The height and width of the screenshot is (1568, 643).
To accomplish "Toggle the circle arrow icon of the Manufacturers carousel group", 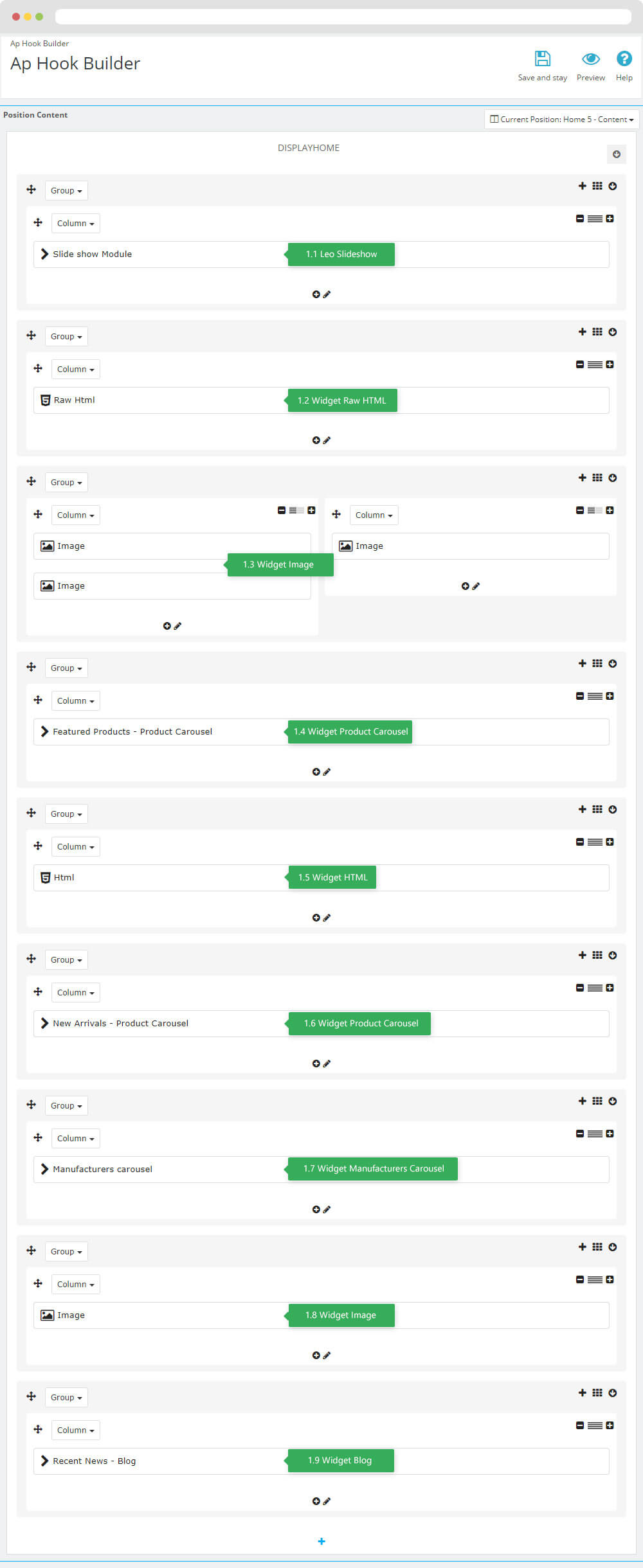I will 613,1101.
